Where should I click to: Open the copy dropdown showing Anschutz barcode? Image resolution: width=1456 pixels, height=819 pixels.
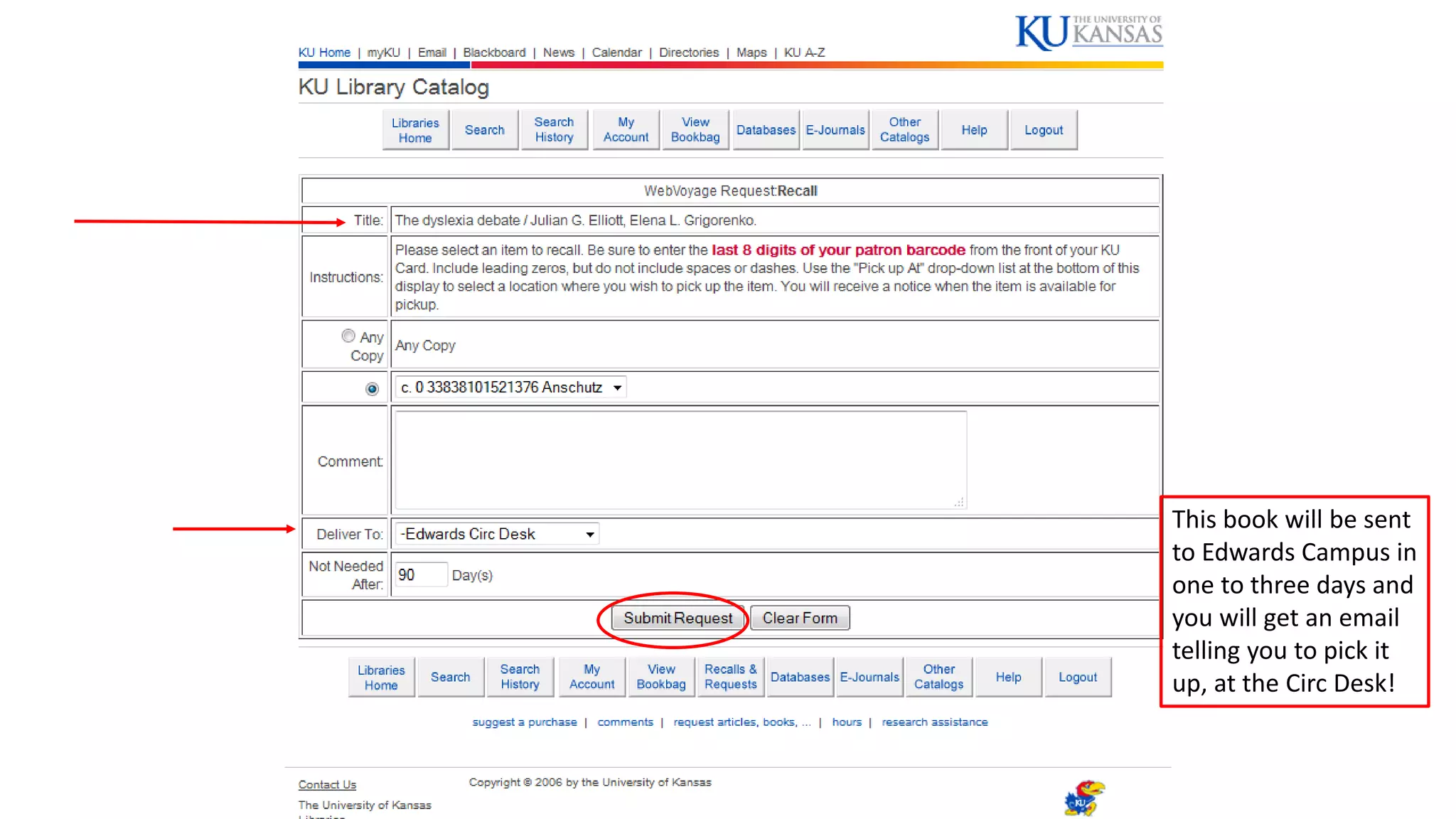(510, 387)
